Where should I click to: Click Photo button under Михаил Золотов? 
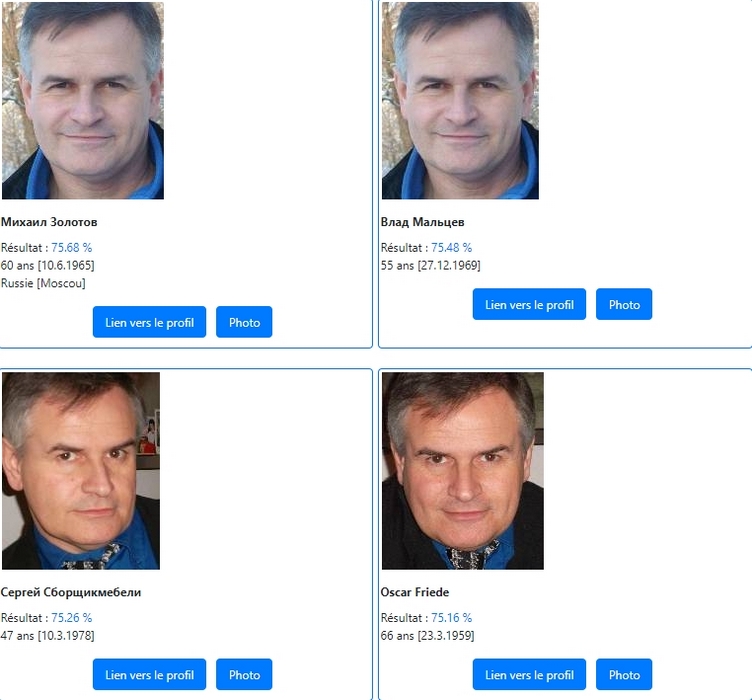(244, 322)
